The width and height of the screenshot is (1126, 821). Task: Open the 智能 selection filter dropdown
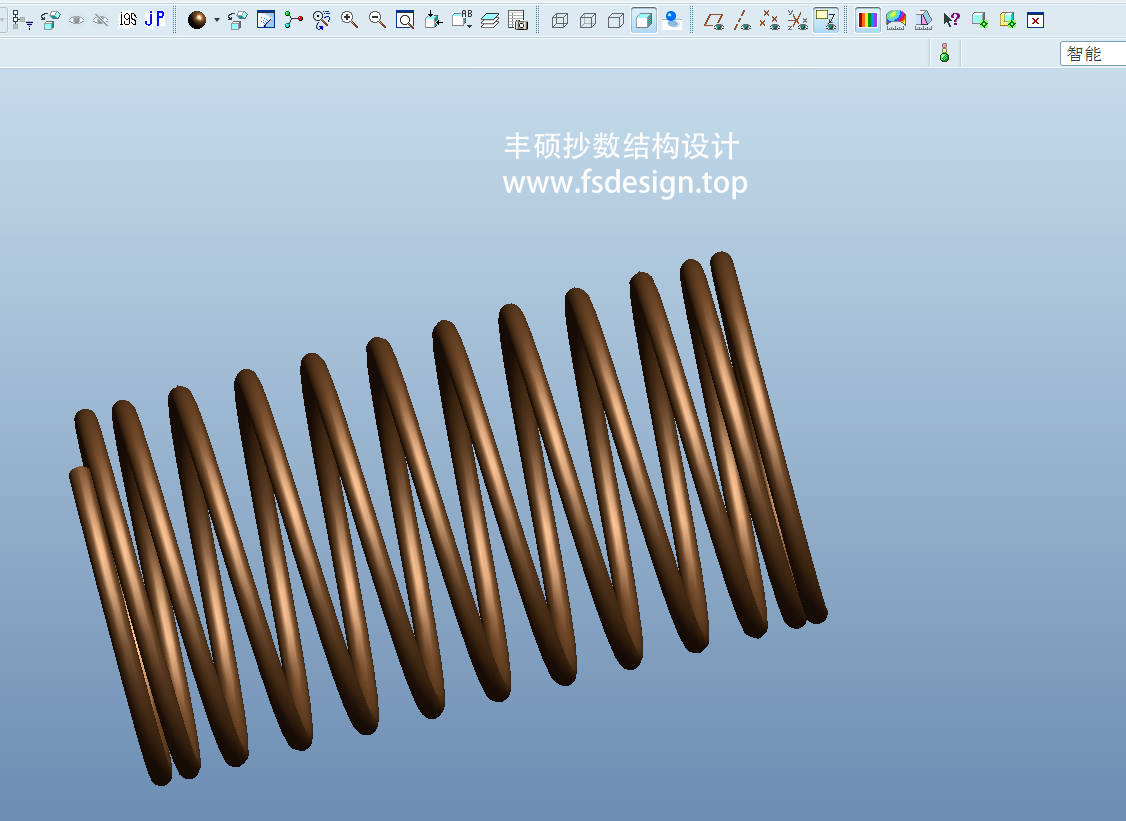[1091, 54]
